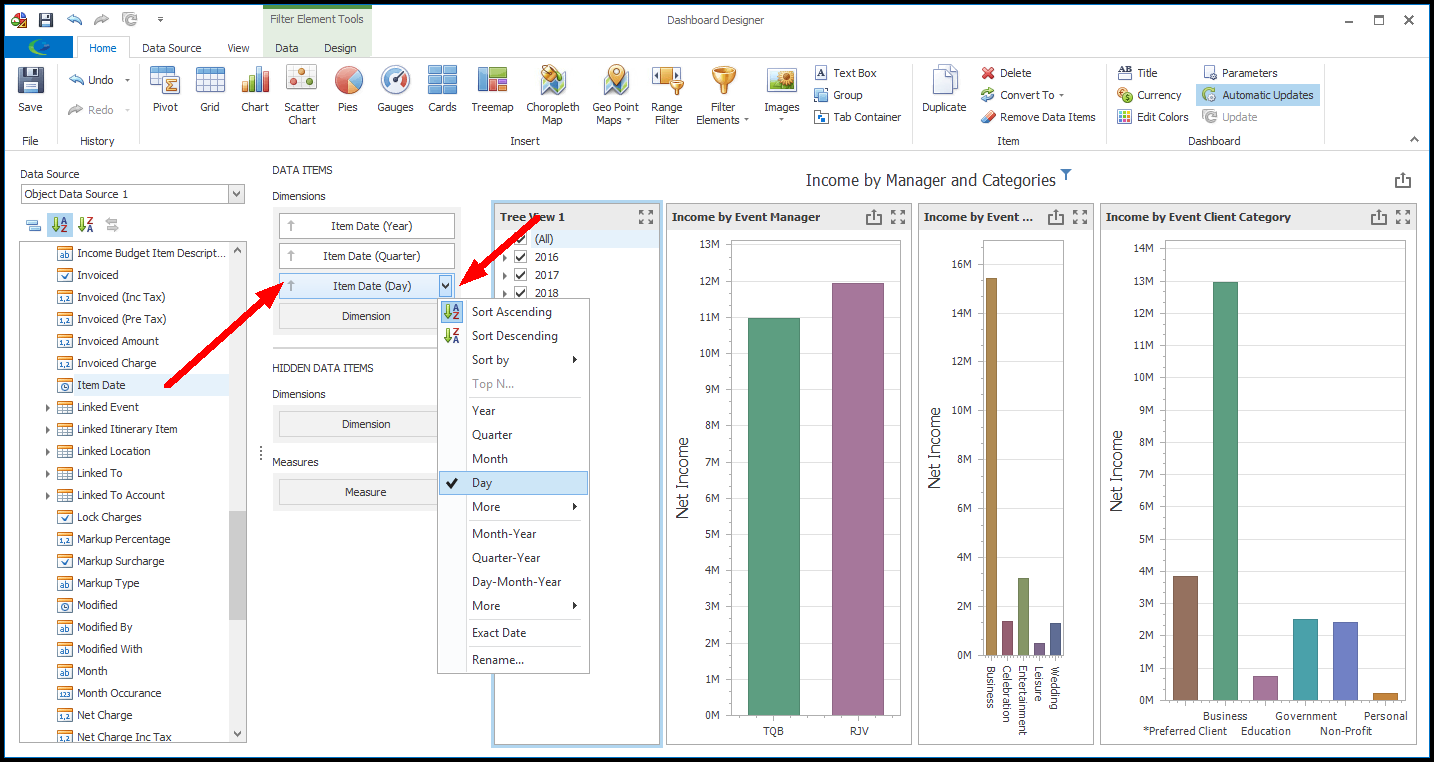Export the whole dashboard via title icon
The height and width of the screenshot is (762, 1434).
point(1403,181)
